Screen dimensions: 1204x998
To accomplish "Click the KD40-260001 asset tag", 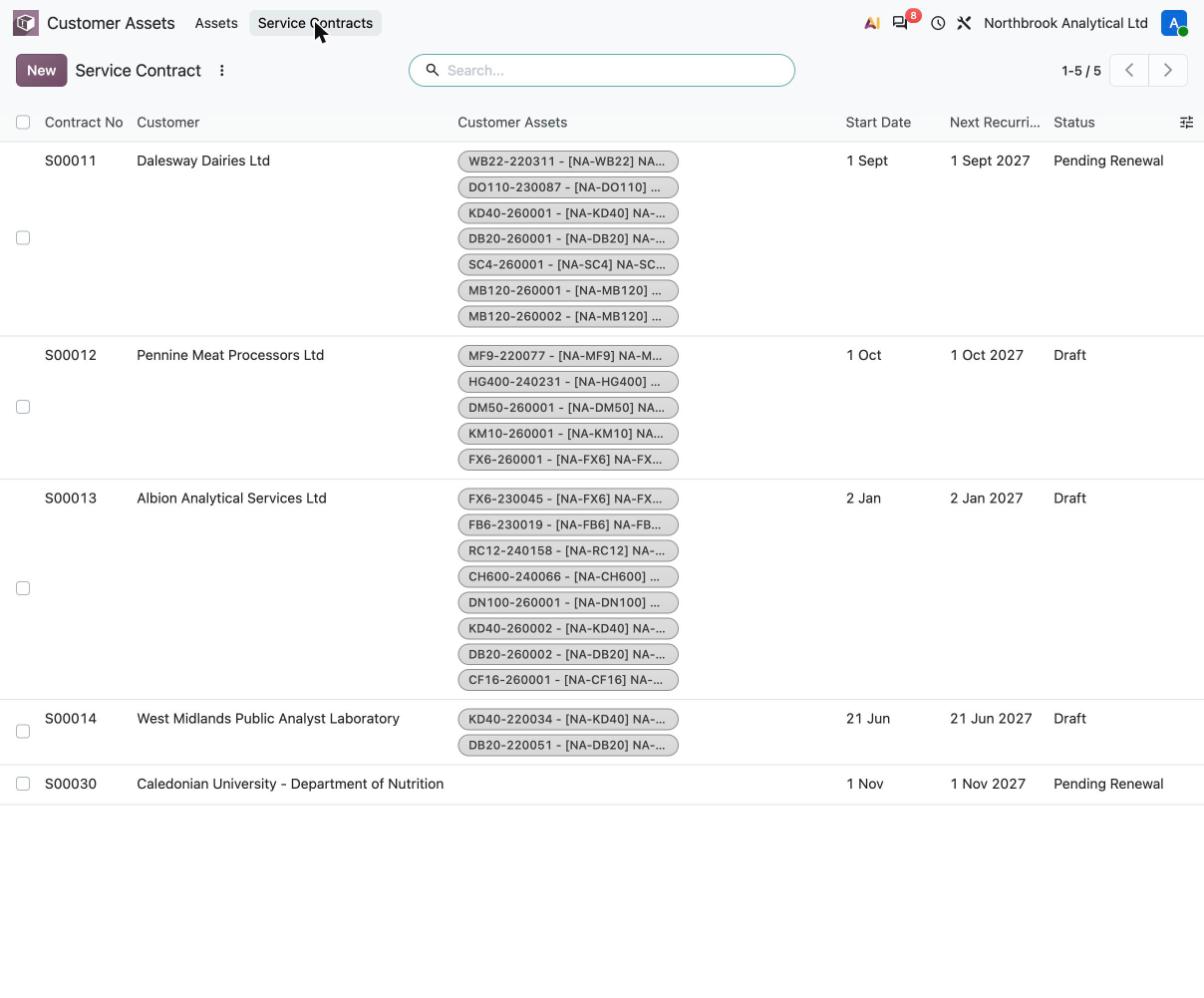I will 568,213.
